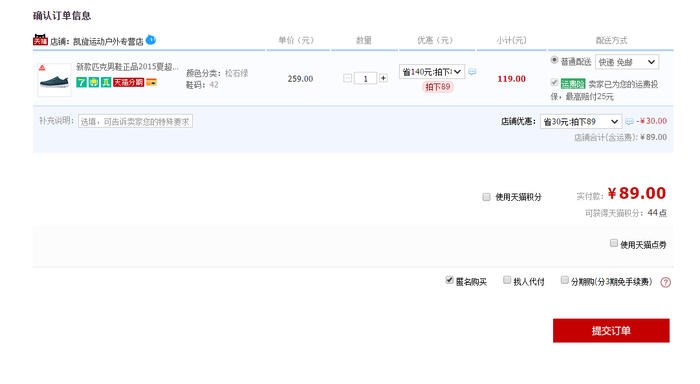
Task: Open the product title link 新款匹克男鞋
Action: 127,67
